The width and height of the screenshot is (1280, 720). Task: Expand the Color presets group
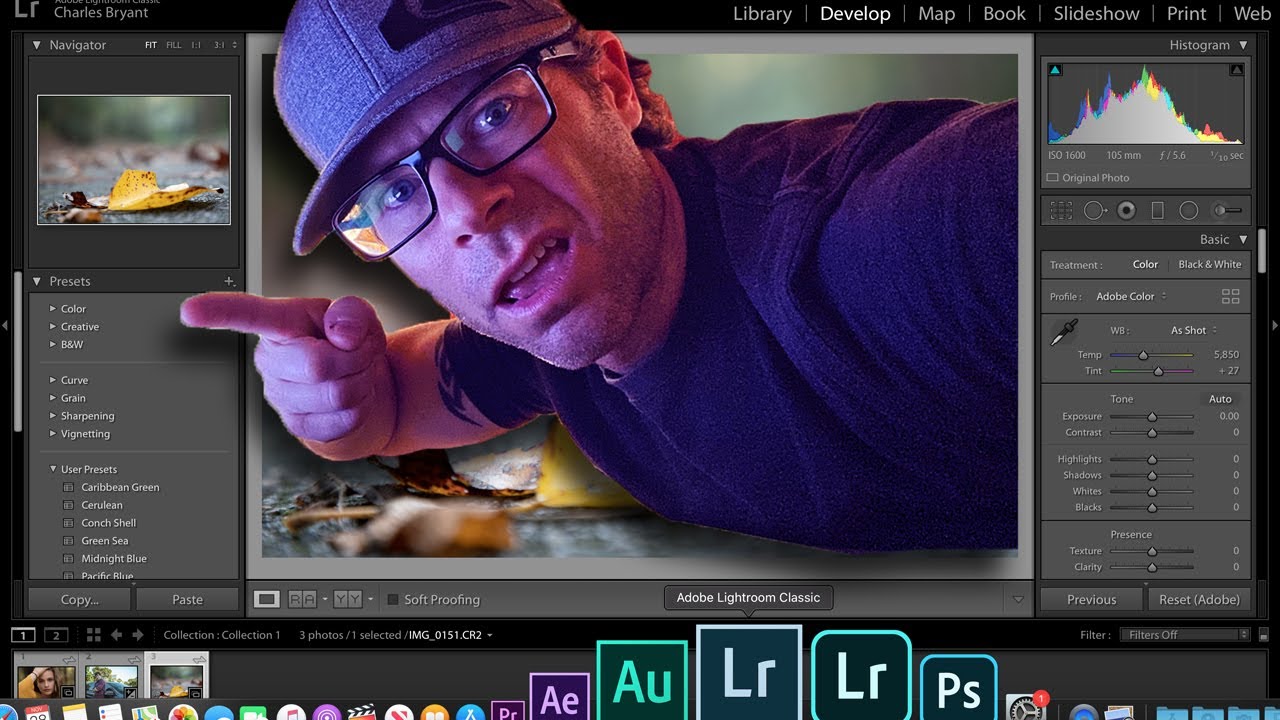[53, 309]
